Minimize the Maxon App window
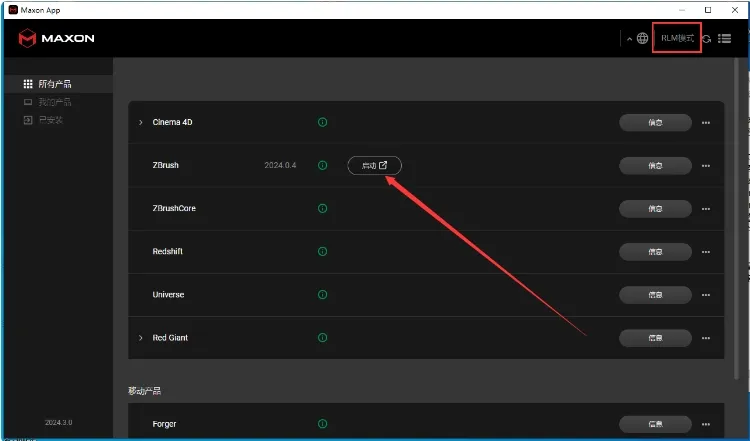The width and height of the screenshot is (750, 441). pyautogui.click(x=682, y=10)
